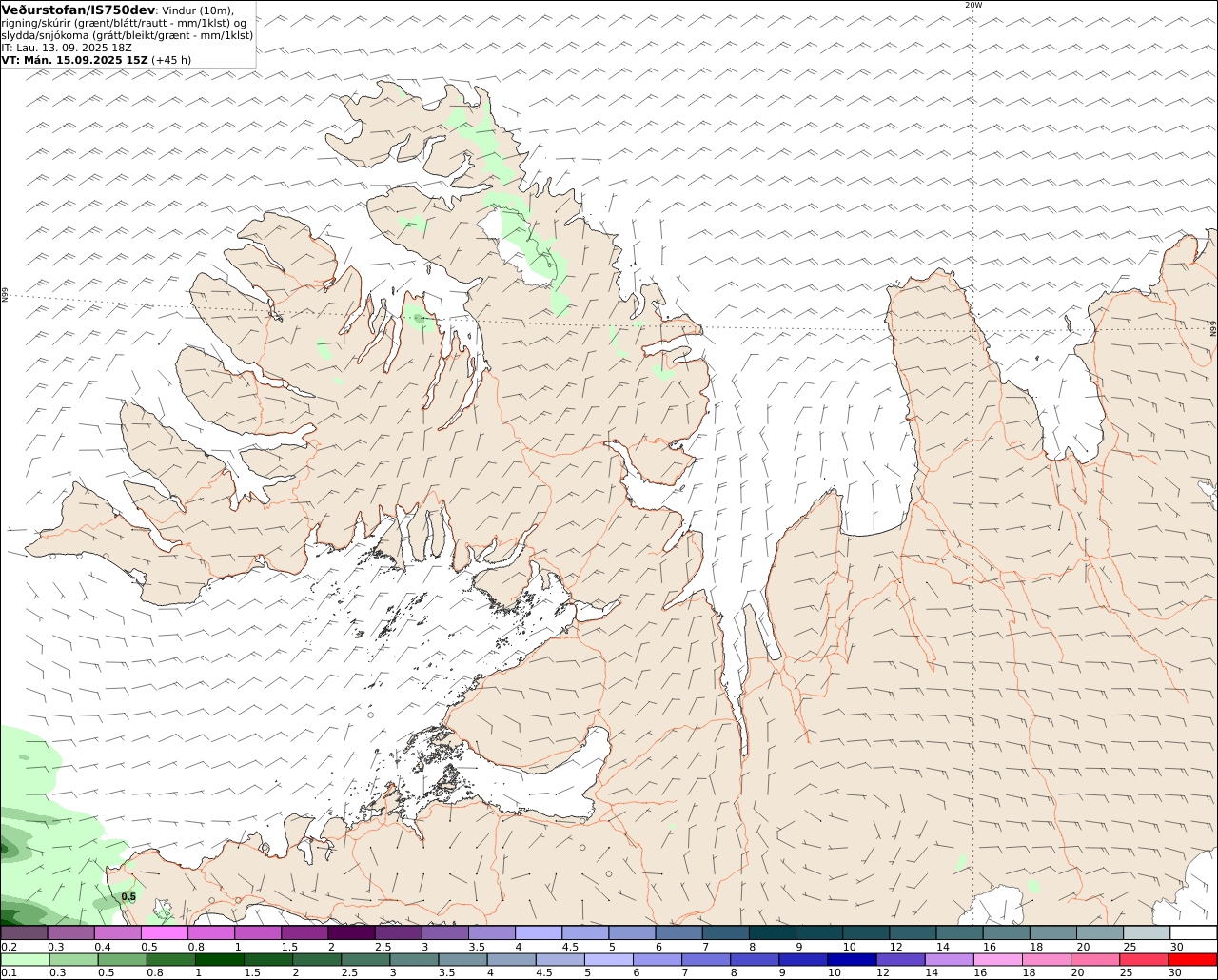The height and width of the screenshot is (980, 1218).
Task: Click the dark green swatch labeled 1 in lower scale
Action: click(220, 960)
